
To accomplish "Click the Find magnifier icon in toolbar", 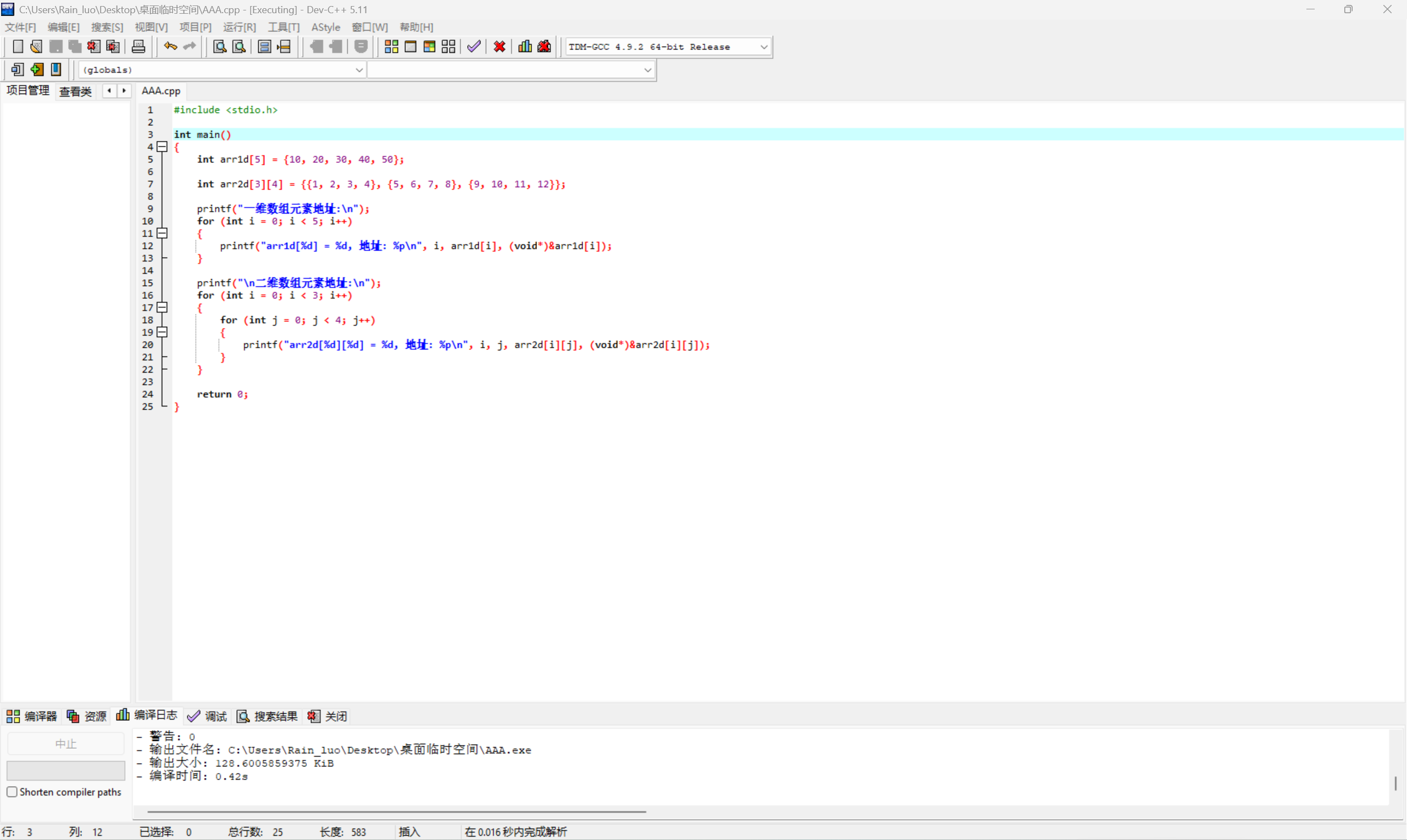I will 220,46.
